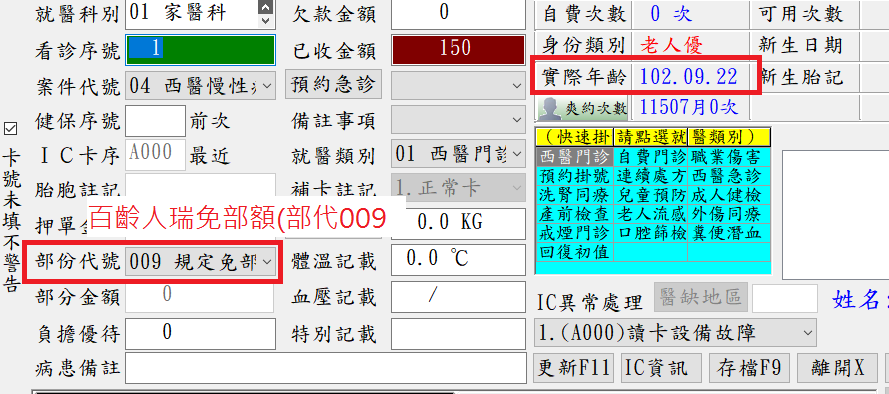This screenshot has width=889, height=394.
Task: Select 預約掛號 quick registration cell
Action: coord(574,175)
